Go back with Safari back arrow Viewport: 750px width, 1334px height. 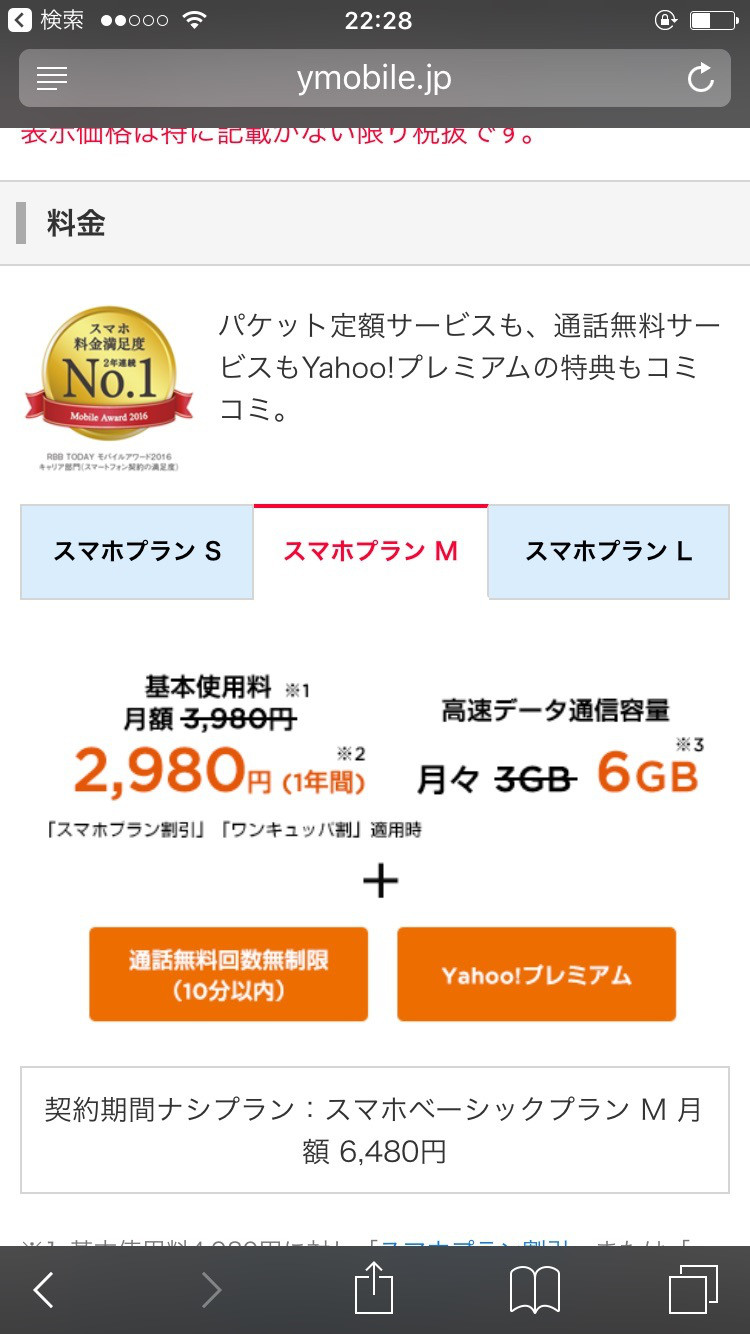43,1290
